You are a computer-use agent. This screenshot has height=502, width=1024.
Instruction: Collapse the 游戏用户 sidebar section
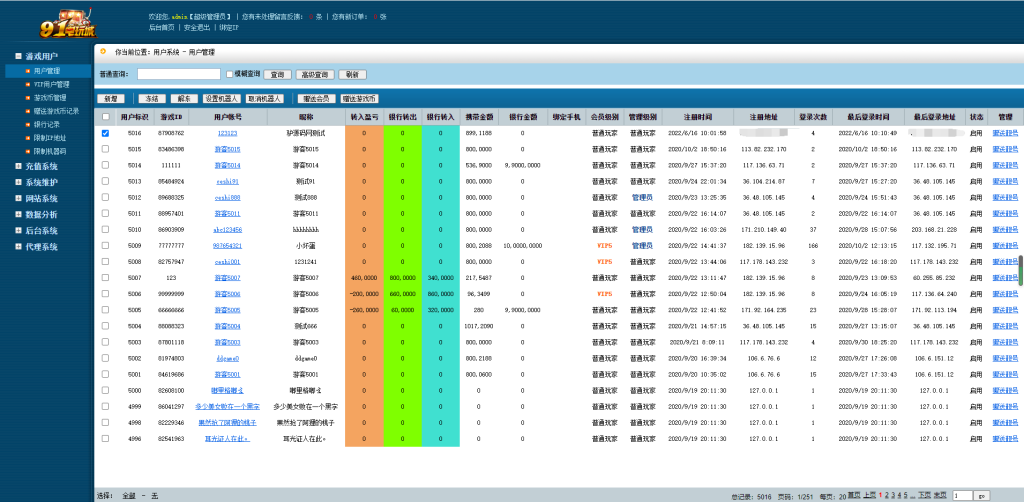point(18,57)
